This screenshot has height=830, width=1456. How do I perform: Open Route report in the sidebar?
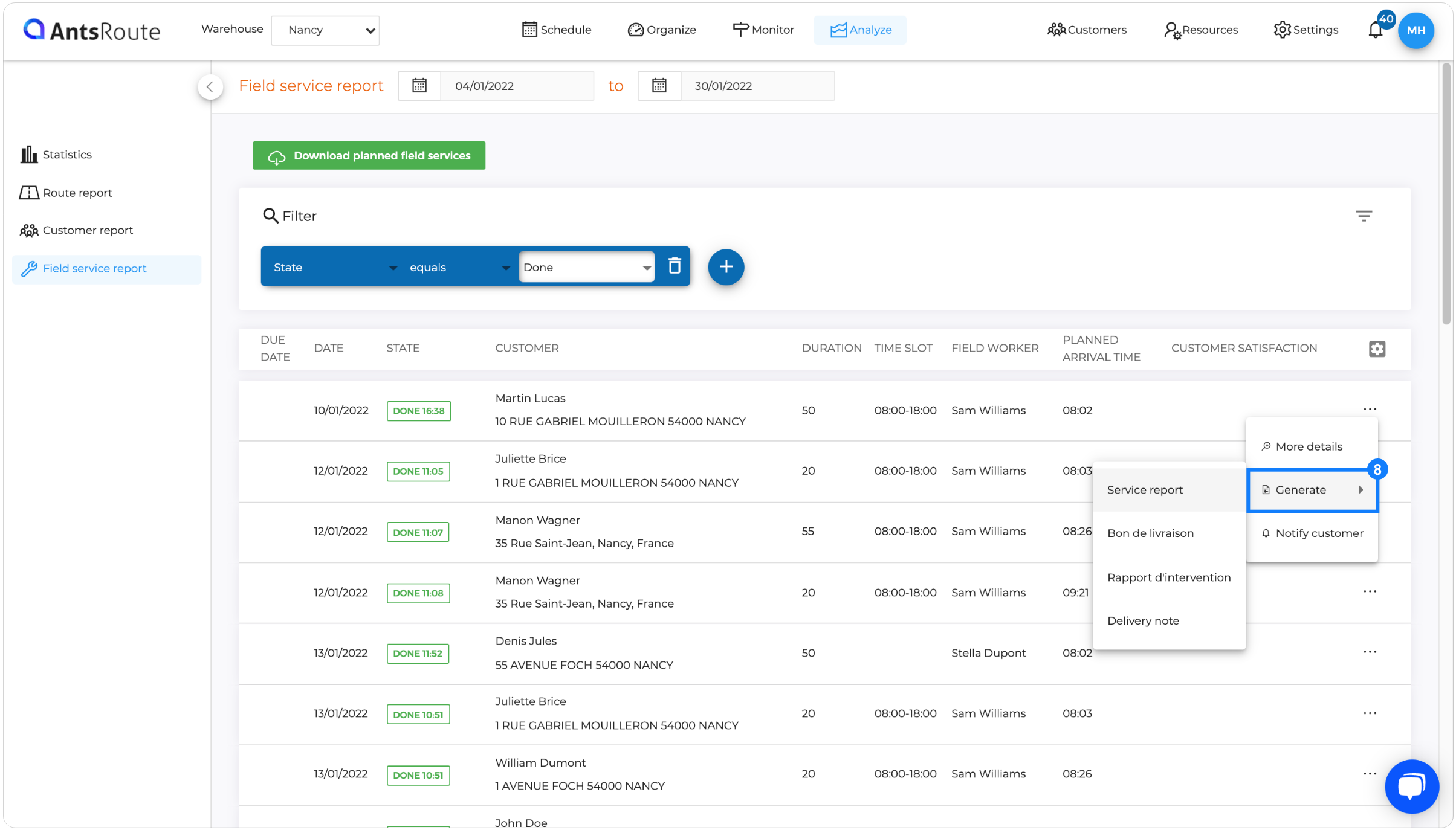pyautogui.click(x=66, y=193)
